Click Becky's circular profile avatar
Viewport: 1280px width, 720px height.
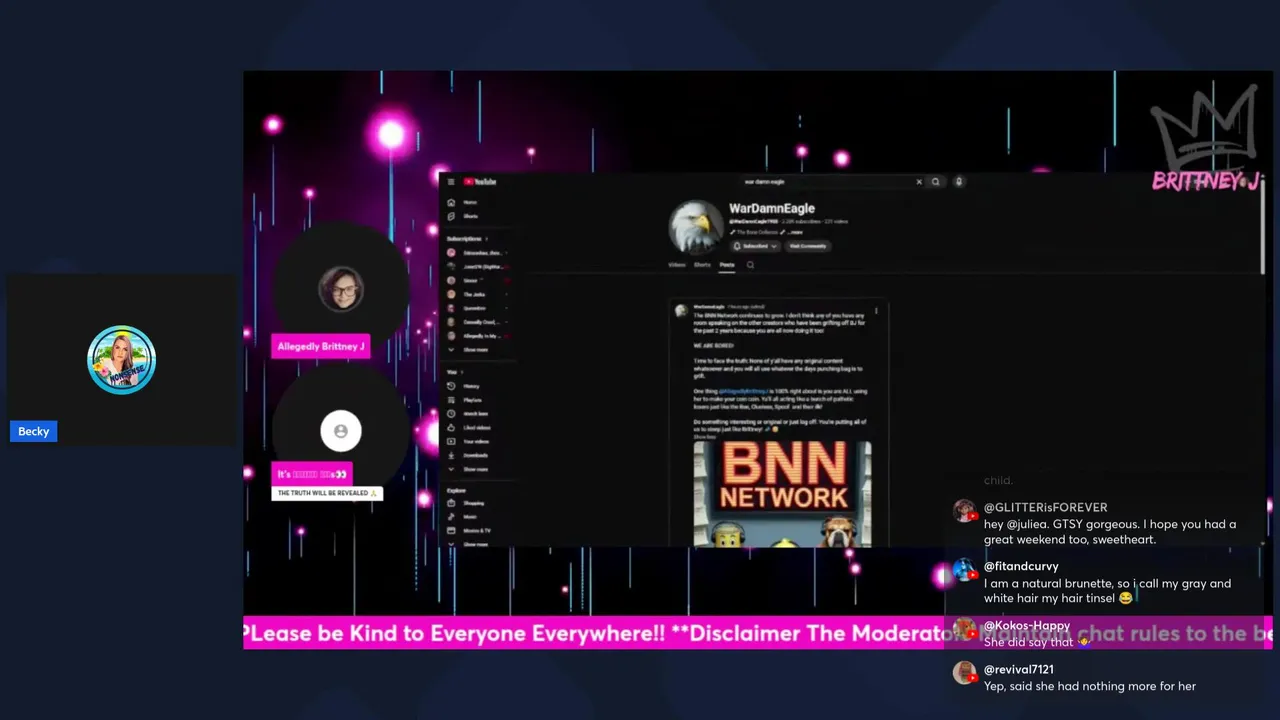pos(121,360)
